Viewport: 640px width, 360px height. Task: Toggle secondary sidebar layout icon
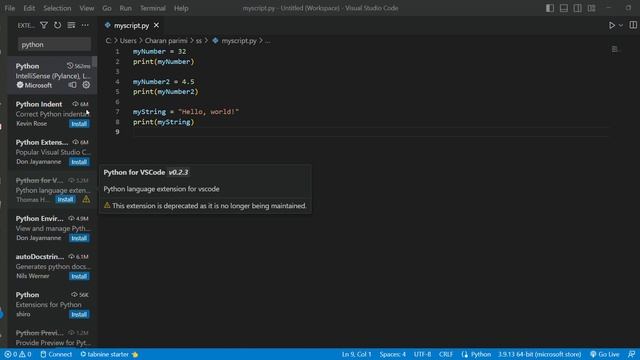click(x=578, y=8)
